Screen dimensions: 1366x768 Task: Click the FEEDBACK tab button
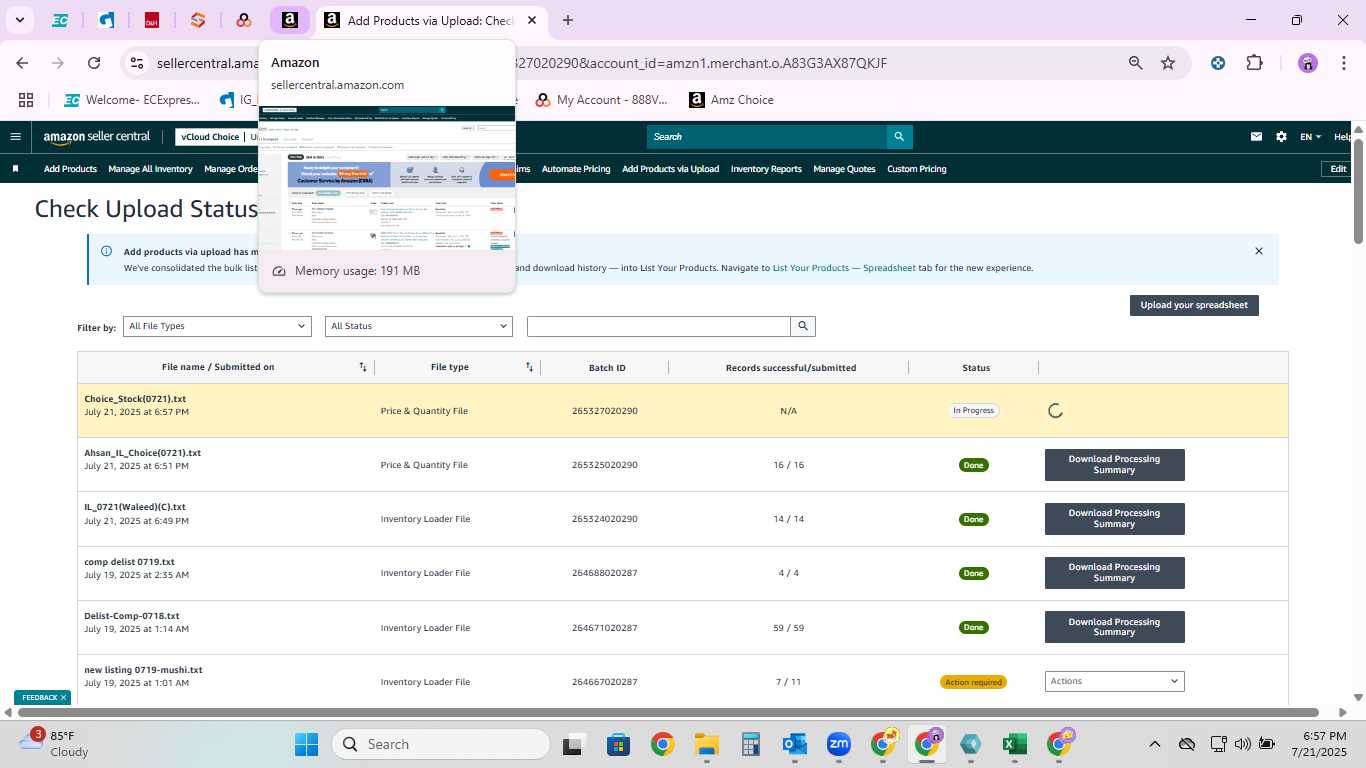coord(42,697)
